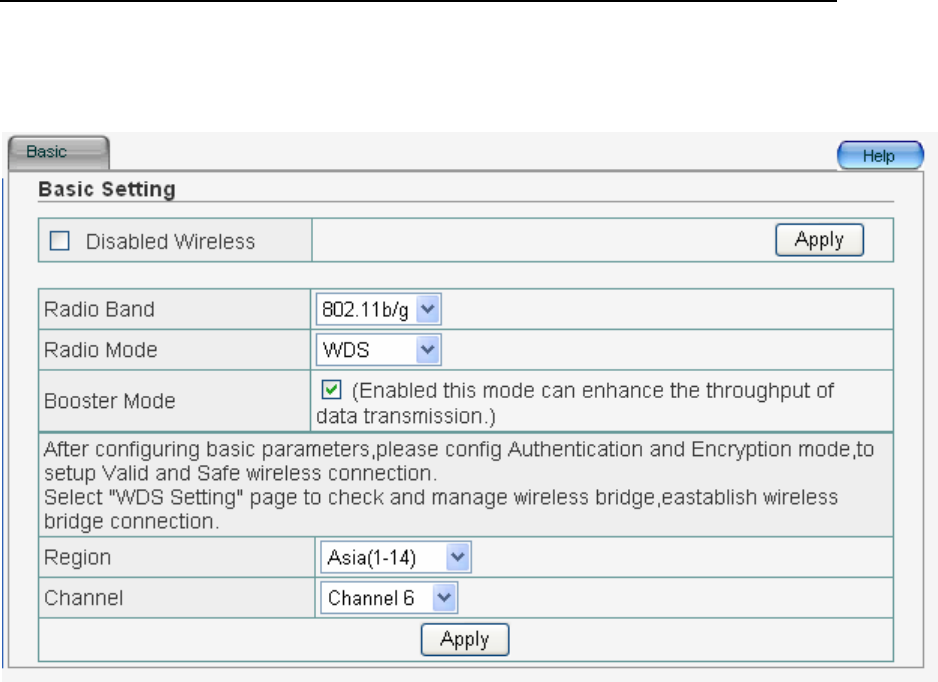Viewport: 938px width, 682px height.
Task: Click the Booster Mode label
Action: click(x=109, y=401)
